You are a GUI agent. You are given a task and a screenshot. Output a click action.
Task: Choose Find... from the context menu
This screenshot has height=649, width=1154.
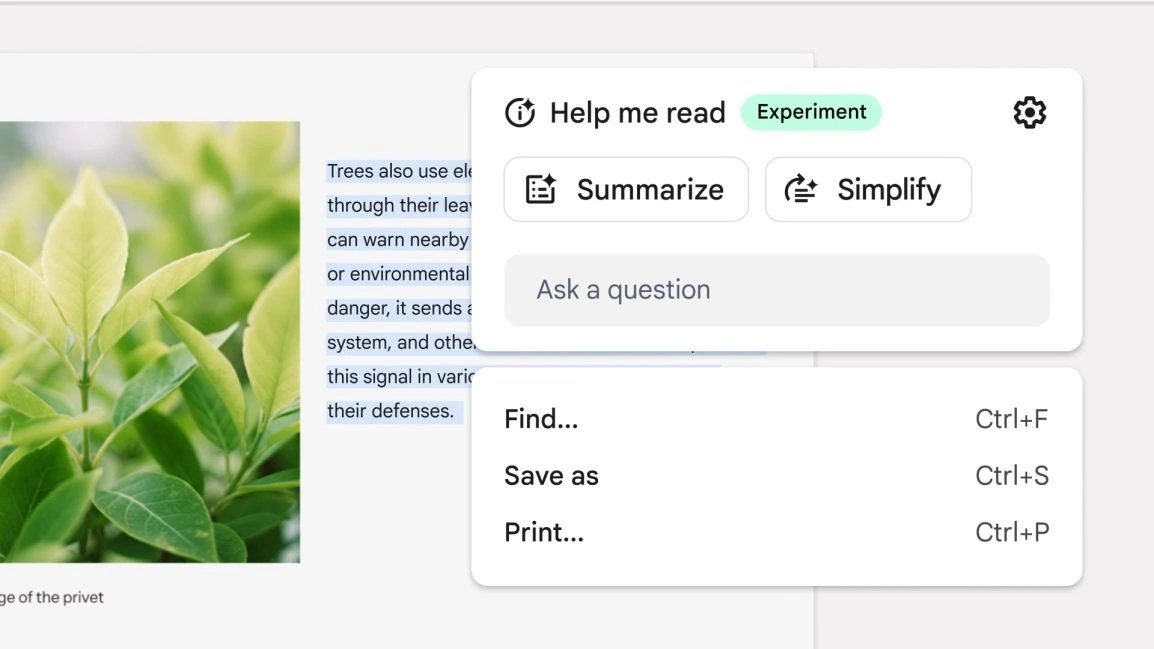[541, 419]
